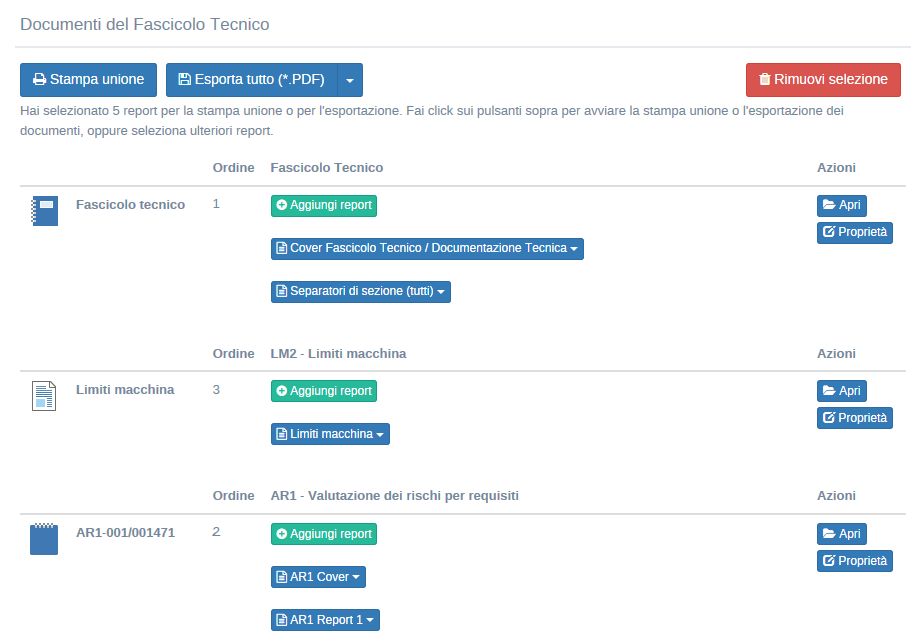This screenshot has height=641, width=922.
Task: Click the red Rimuovi selezione button
Action: pyautogui.click(x=823, y=80)
